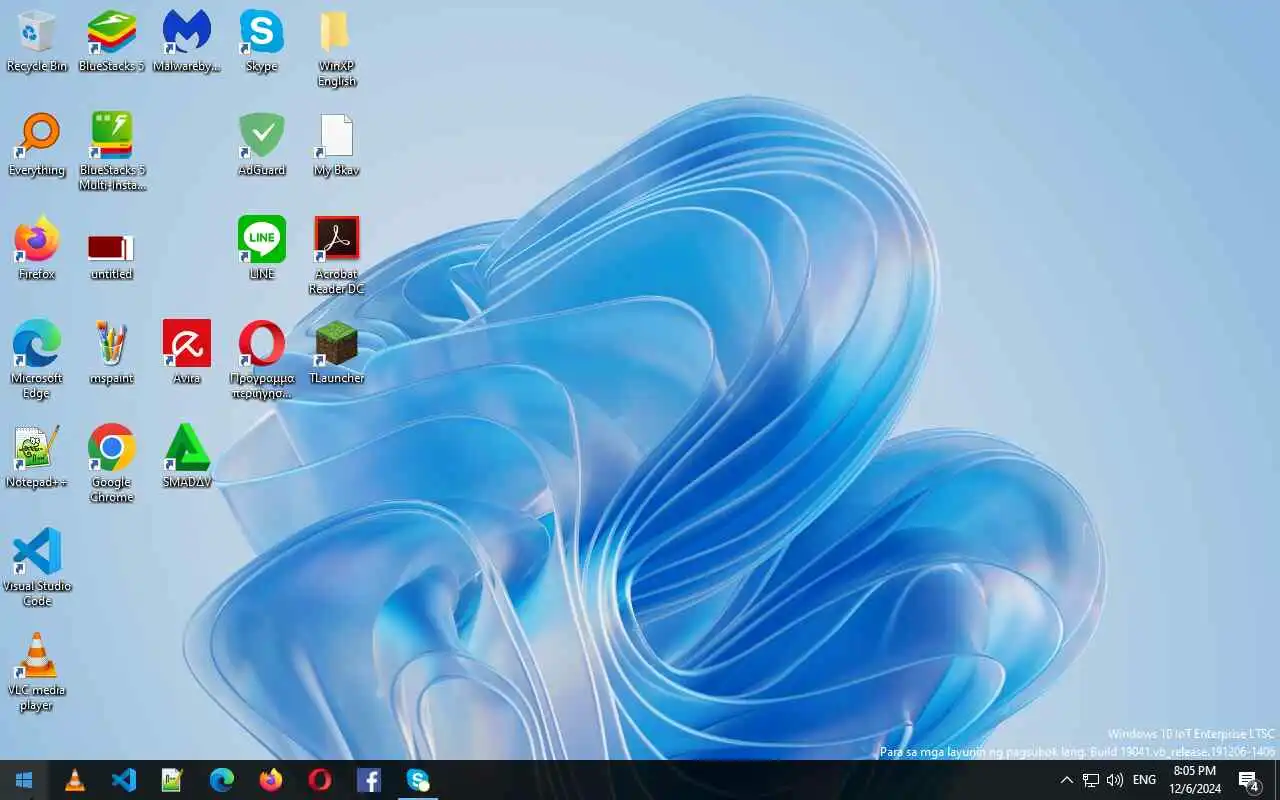Viewport: 1280px width, 800px height.
Task: Select the AdGuard desktop shortcut
Action: tap(261, 145)
